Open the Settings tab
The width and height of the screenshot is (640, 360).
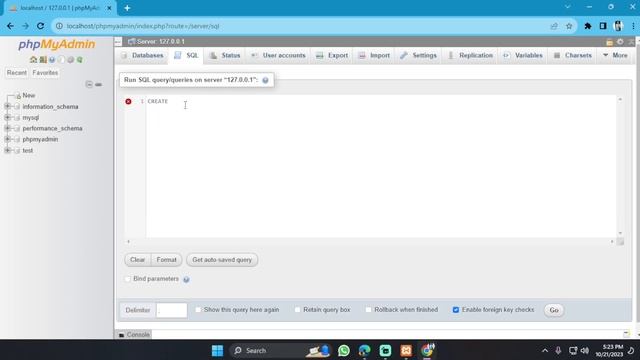(x=419, y=55)
